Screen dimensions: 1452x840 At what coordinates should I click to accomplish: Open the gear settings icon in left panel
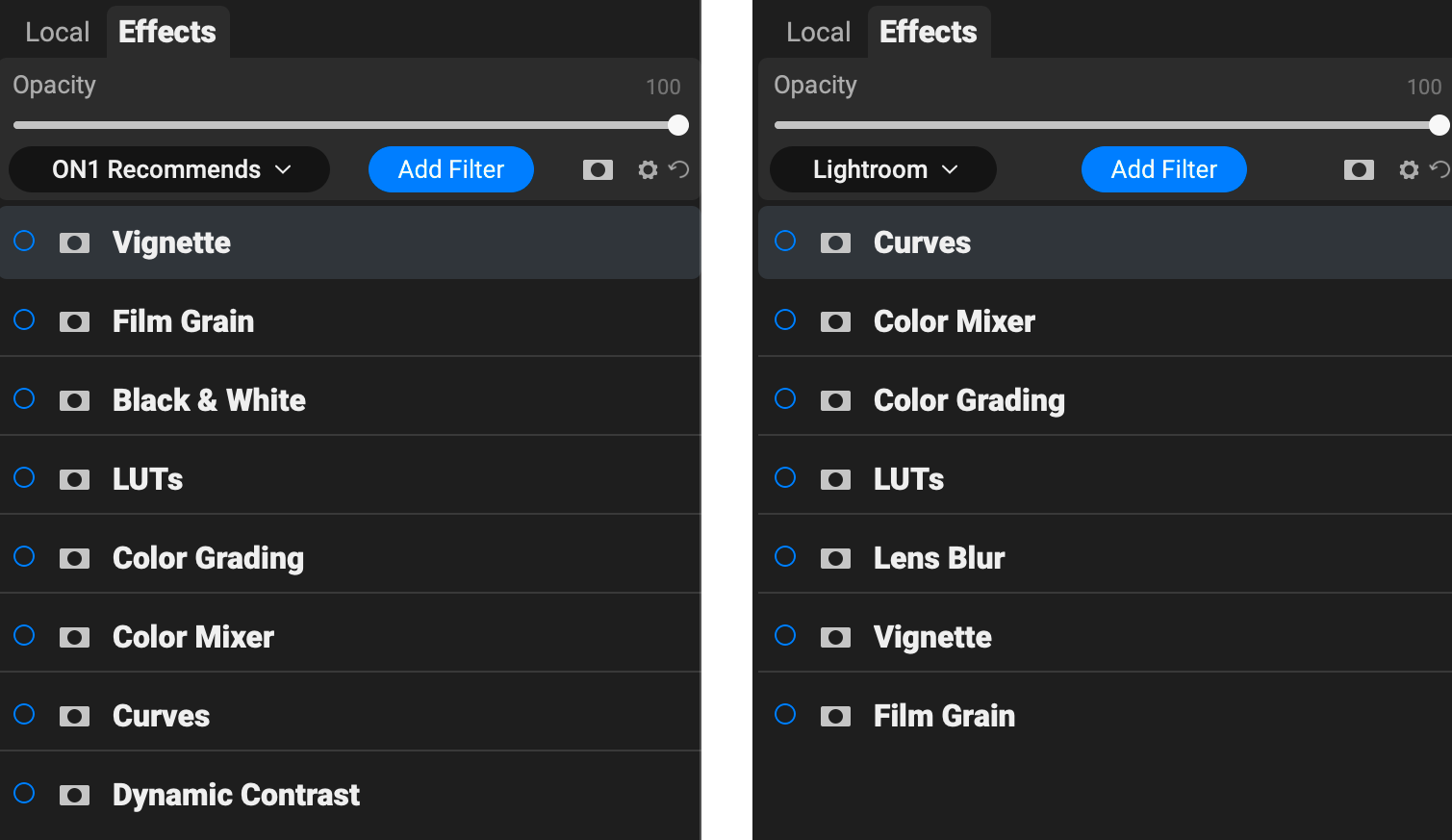click(x=648, y=170)
